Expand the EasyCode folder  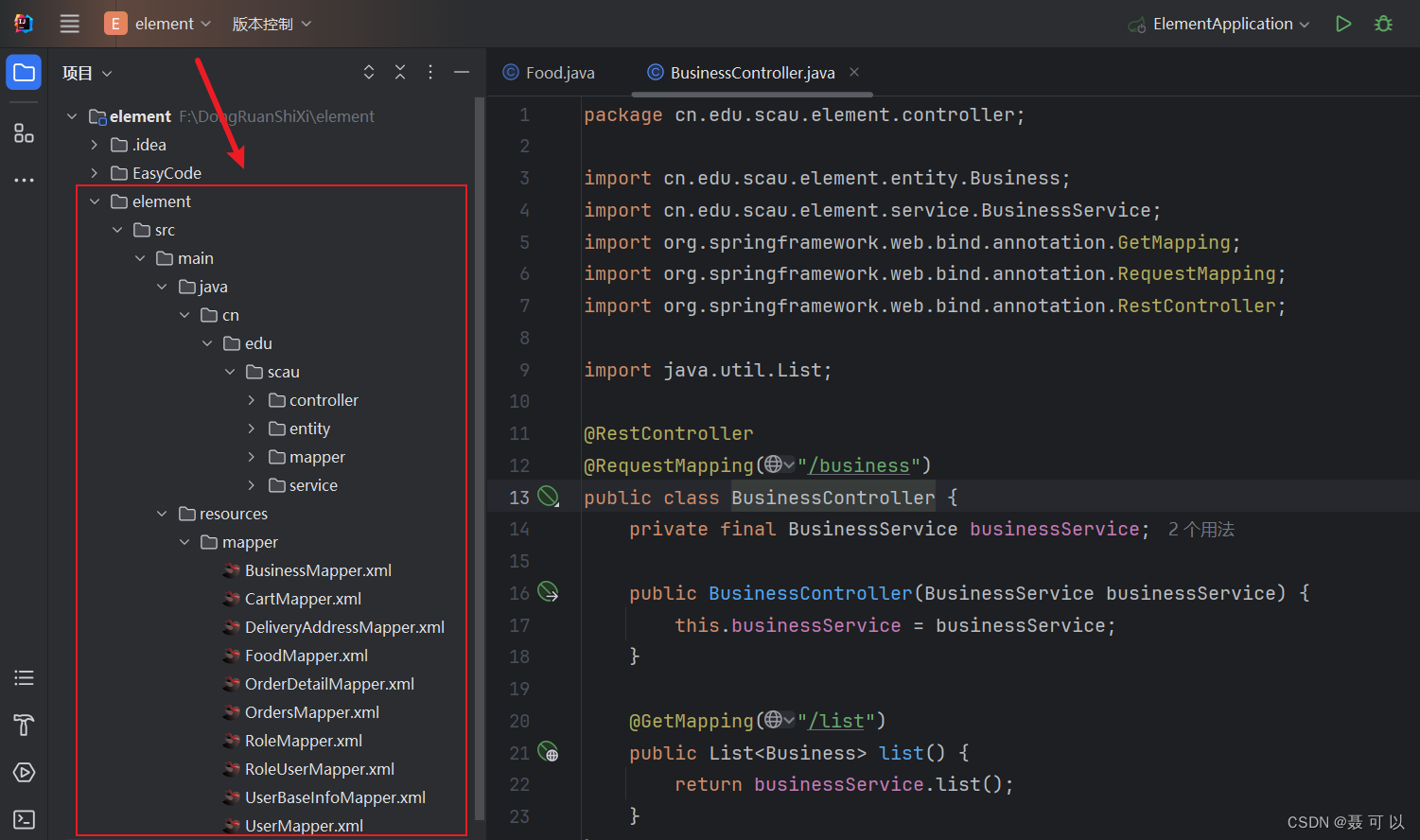[x=94, y=173]
